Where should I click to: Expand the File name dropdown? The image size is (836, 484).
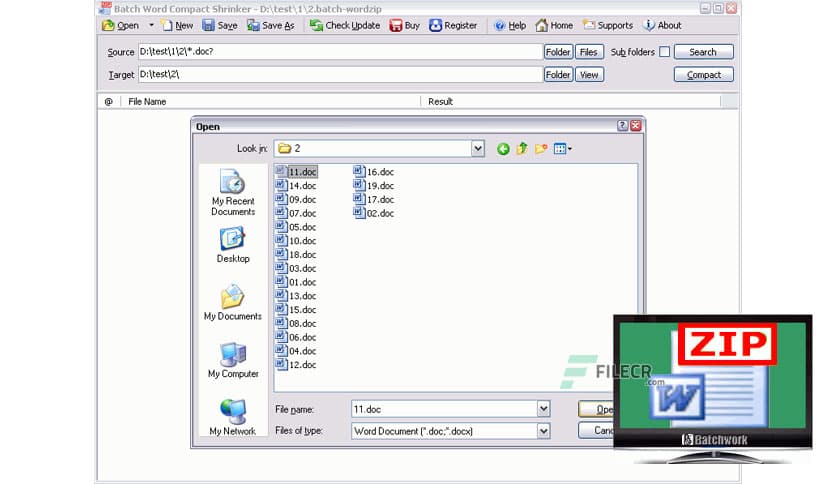543,409
